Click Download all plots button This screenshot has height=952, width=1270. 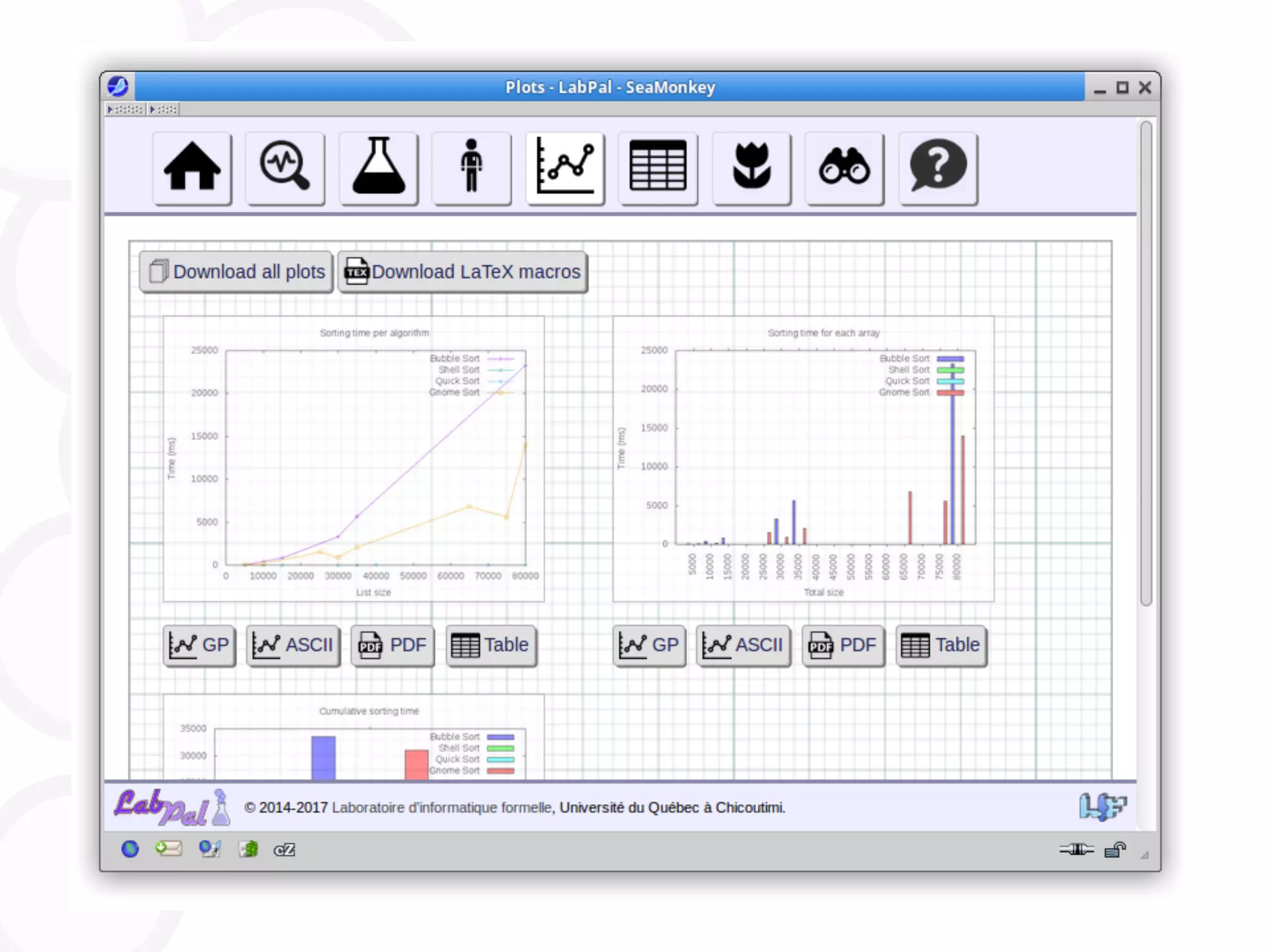(x=236, y=271)
